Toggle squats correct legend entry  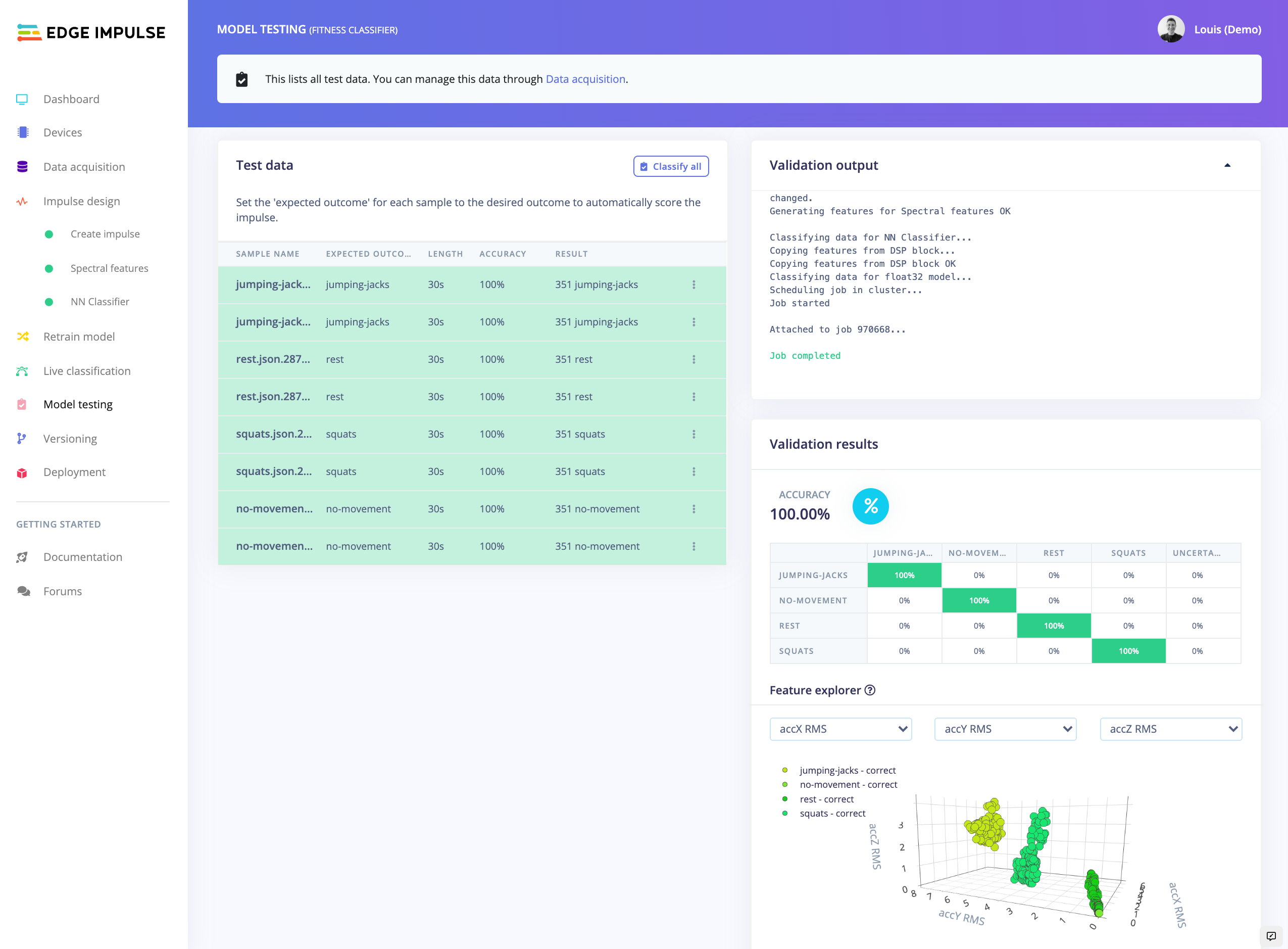(832, 814)
